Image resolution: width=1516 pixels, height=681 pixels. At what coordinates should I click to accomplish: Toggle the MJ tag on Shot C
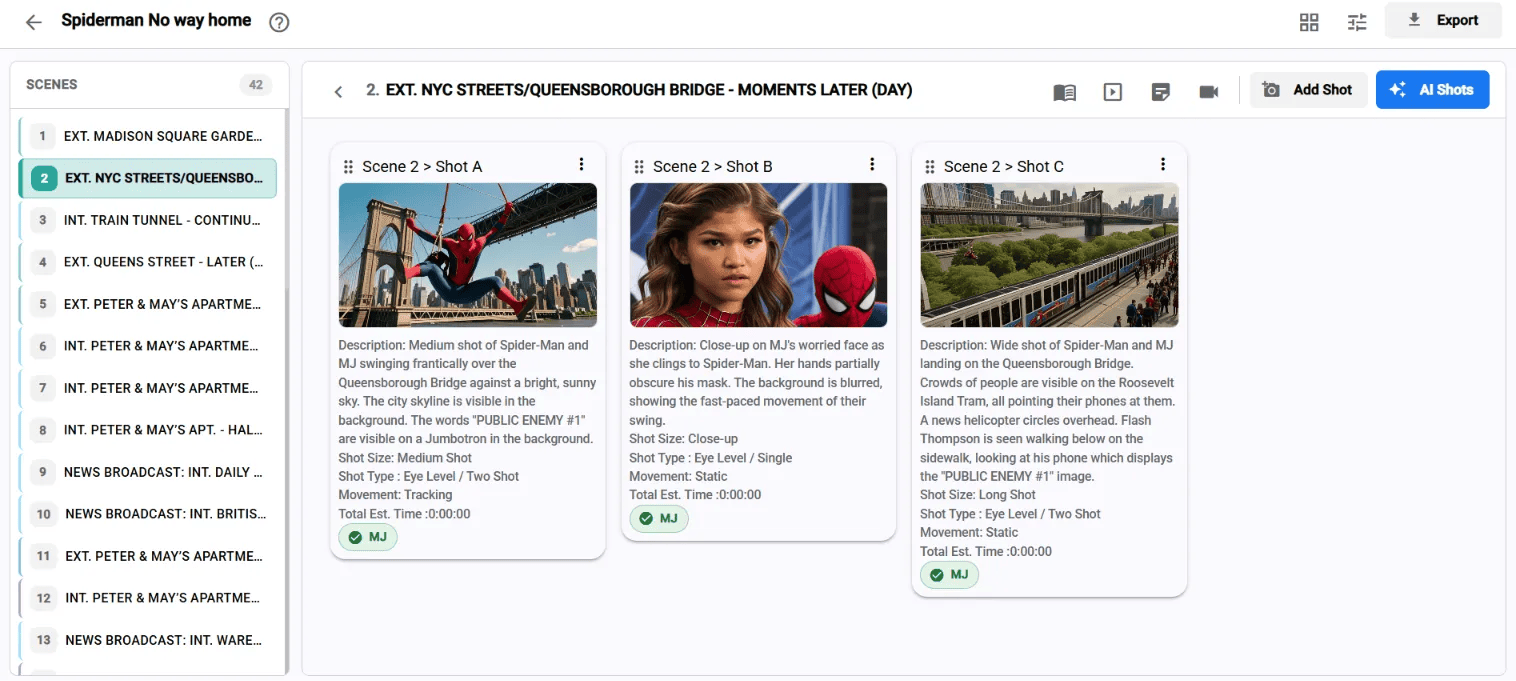click(950, 575)
